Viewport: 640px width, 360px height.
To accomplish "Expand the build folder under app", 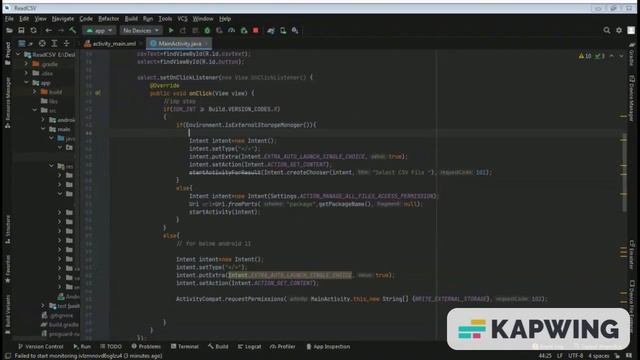I will point(35,92).
